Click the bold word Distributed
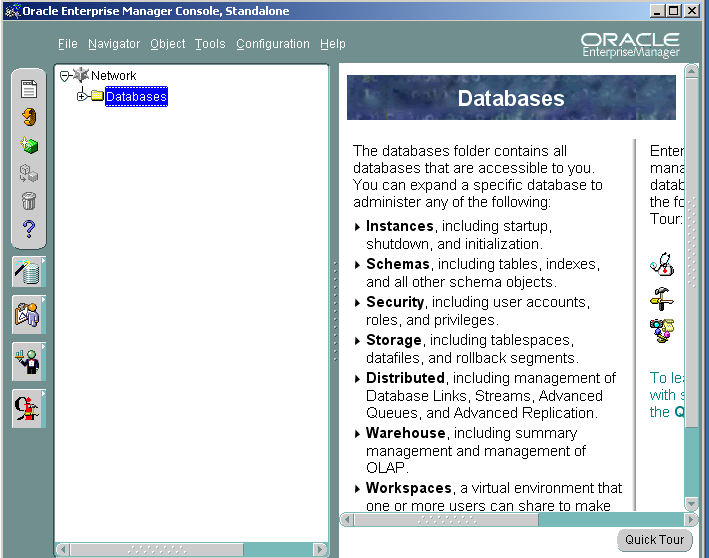The image size is (709, 558). [405, 378]
